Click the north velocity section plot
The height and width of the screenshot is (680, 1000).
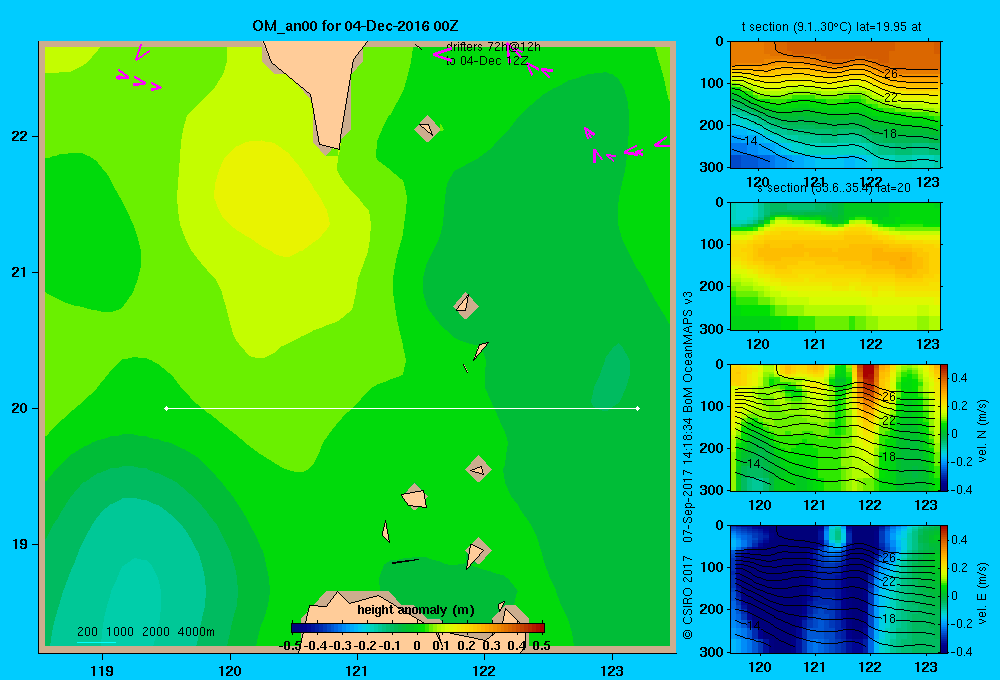834,427
